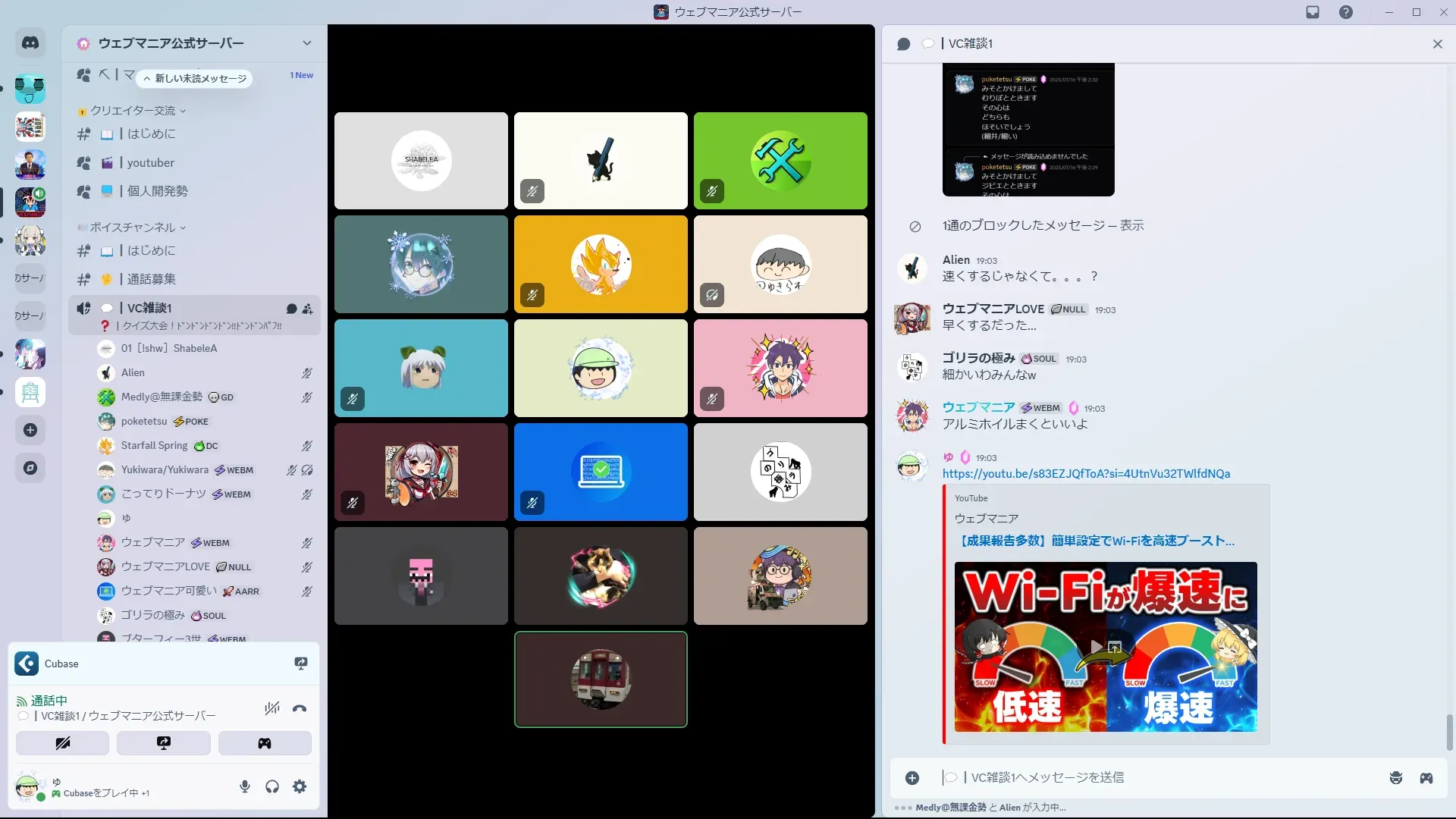Screen dimensions: 1456x819
Task: Open the youtuber channel
Action: [150, 163]
